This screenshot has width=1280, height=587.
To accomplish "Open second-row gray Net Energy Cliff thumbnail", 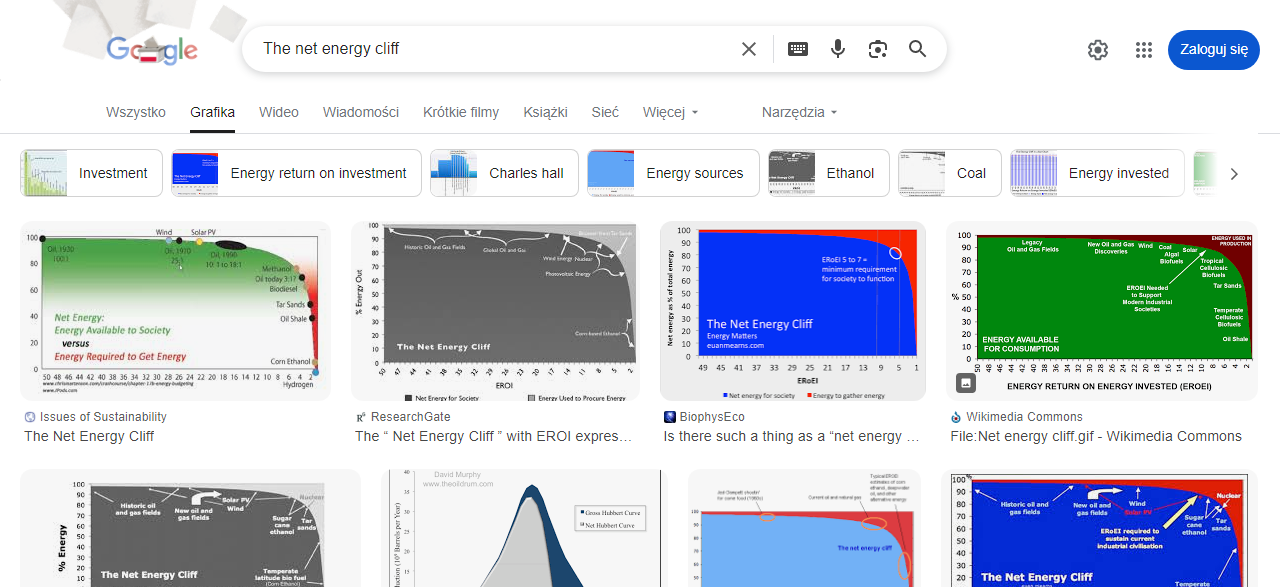I will pos(190,528).
